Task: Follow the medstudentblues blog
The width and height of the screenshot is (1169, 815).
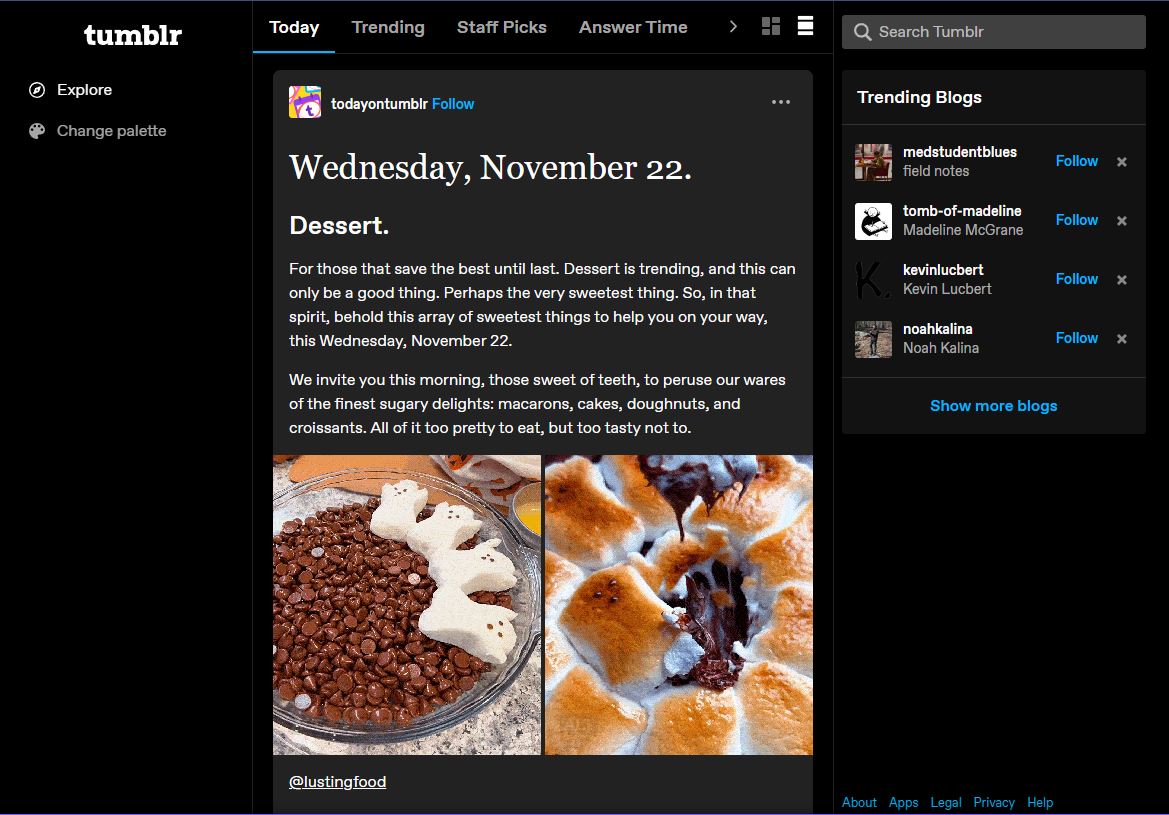Action: (1075, 161)
